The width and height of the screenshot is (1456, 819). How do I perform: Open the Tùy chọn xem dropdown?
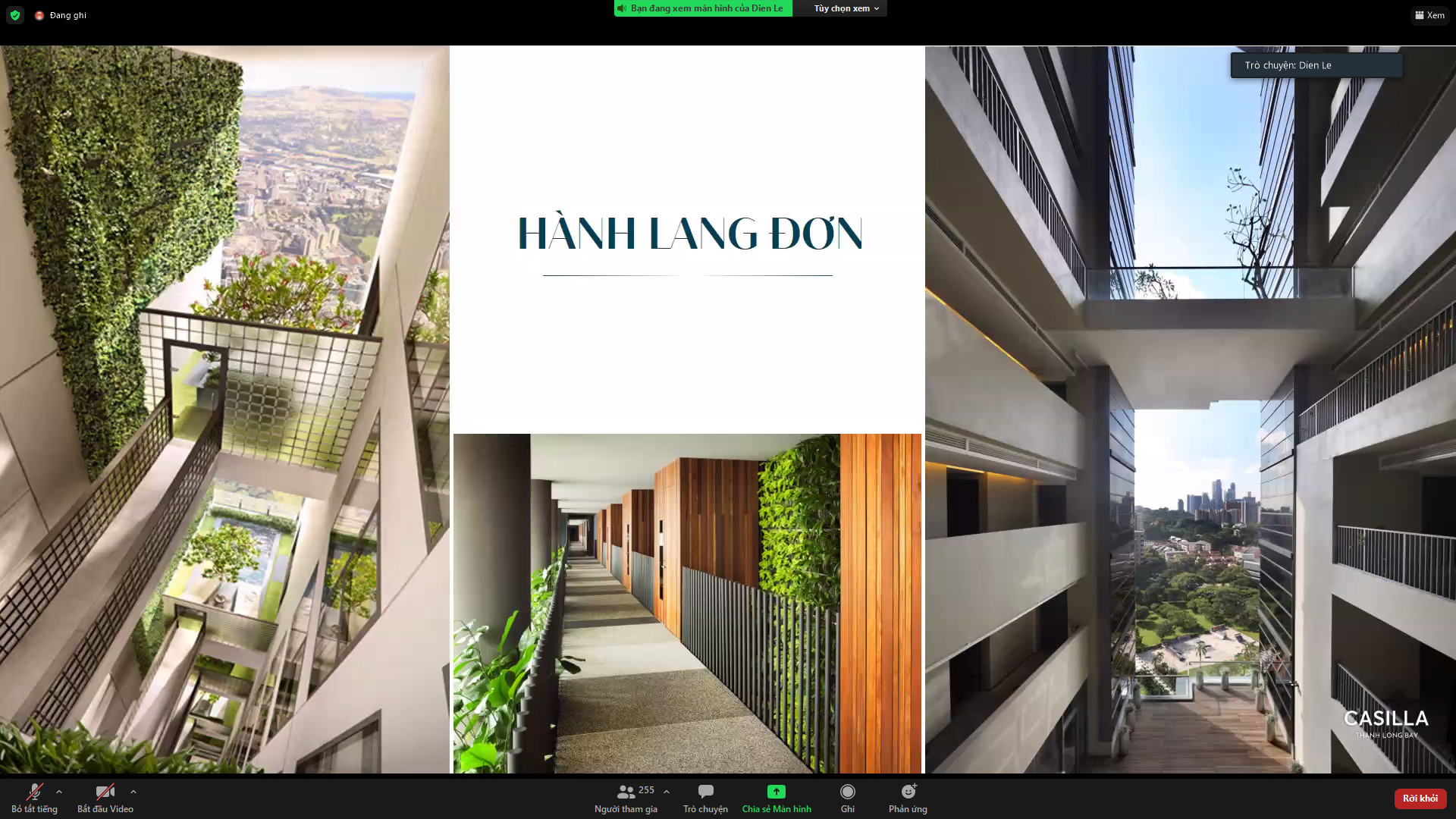coord(846,8)
